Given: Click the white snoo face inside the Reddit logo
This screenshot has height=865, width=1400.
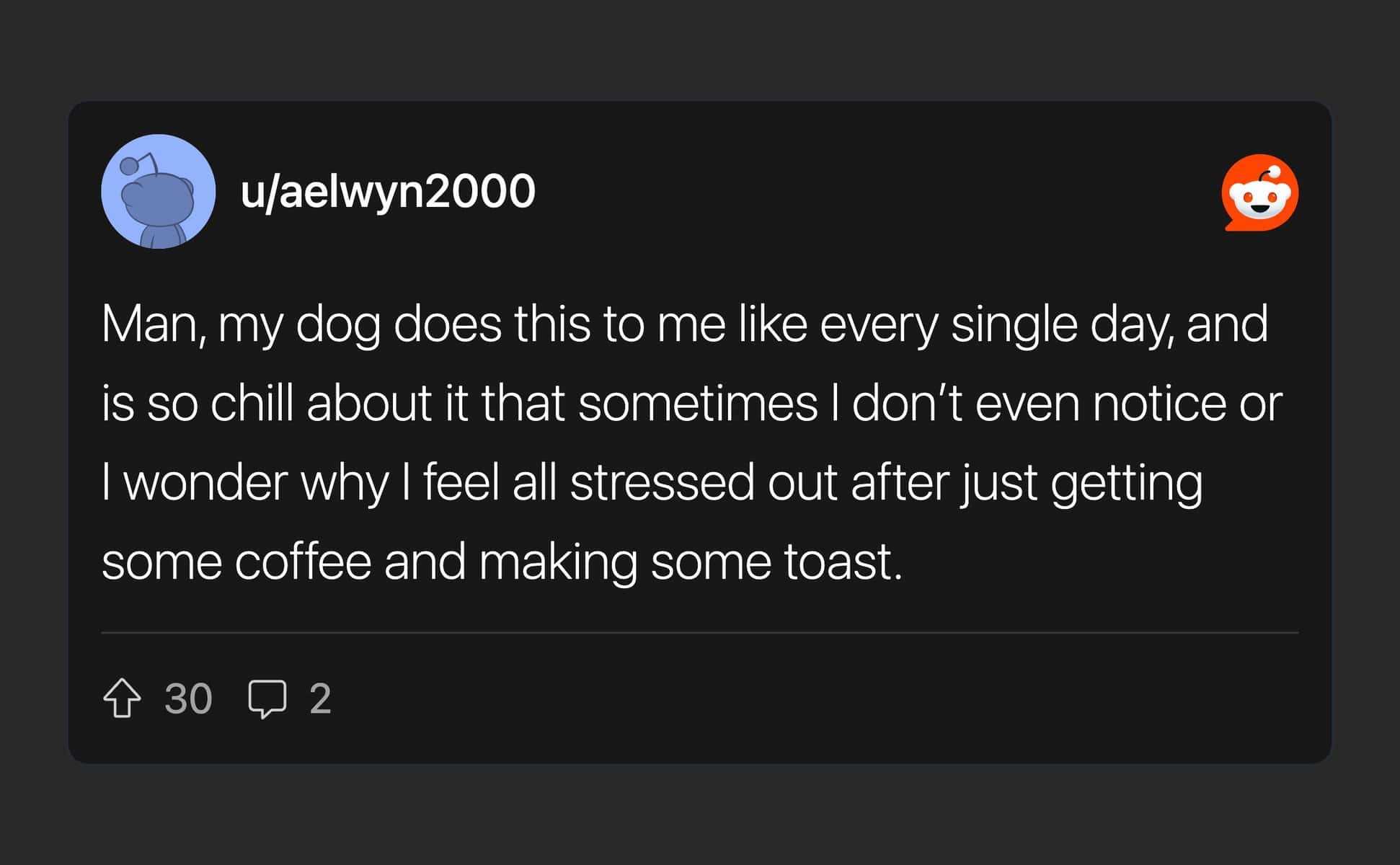Looking at the screenshot, I should pos(1260,198).
